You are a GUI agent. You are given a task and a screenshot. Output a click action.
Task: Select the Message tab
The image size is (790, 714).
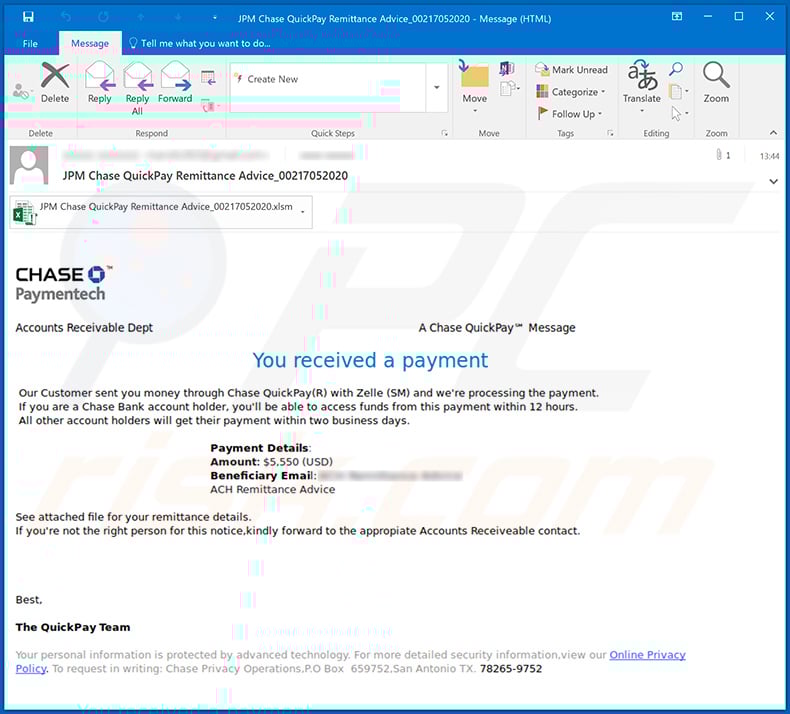coord(90,43)
